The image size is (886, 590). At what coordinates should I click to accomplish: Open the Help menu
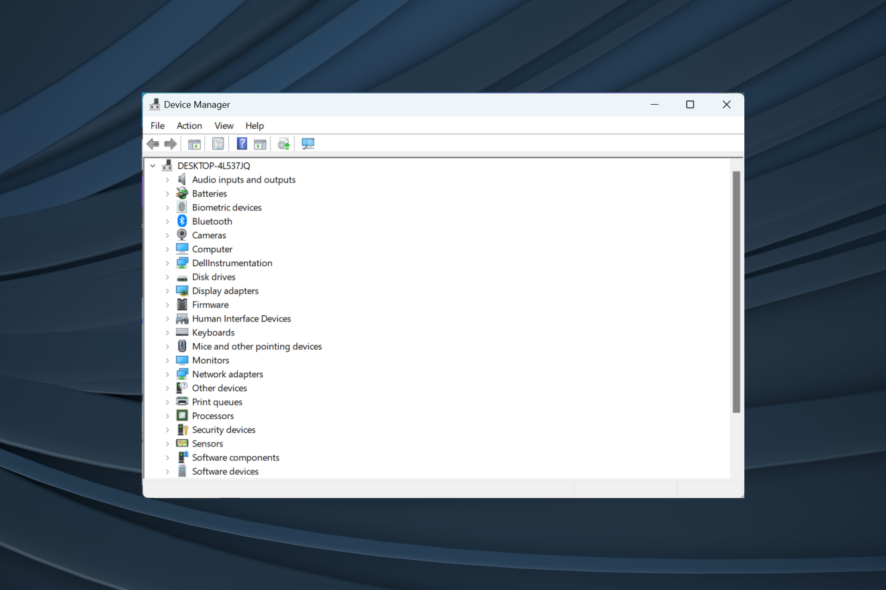pyautogui.click(x=254, y=125)
